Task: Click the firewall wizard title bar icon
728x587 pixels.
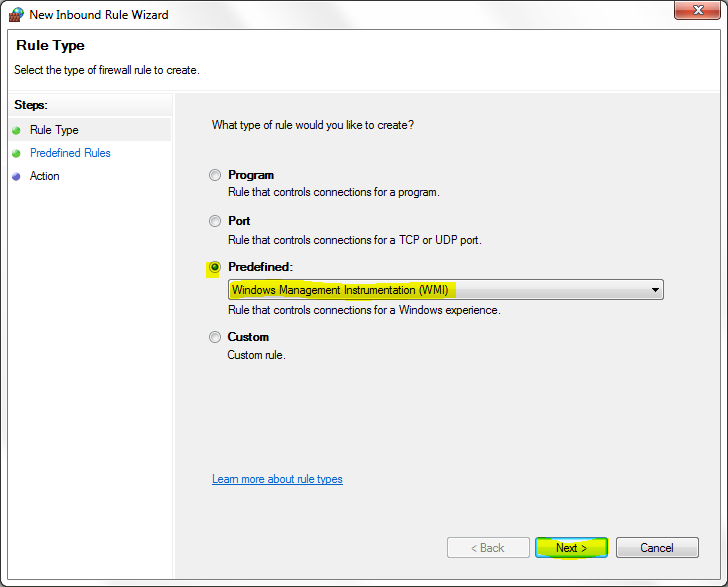Action: 16,15
